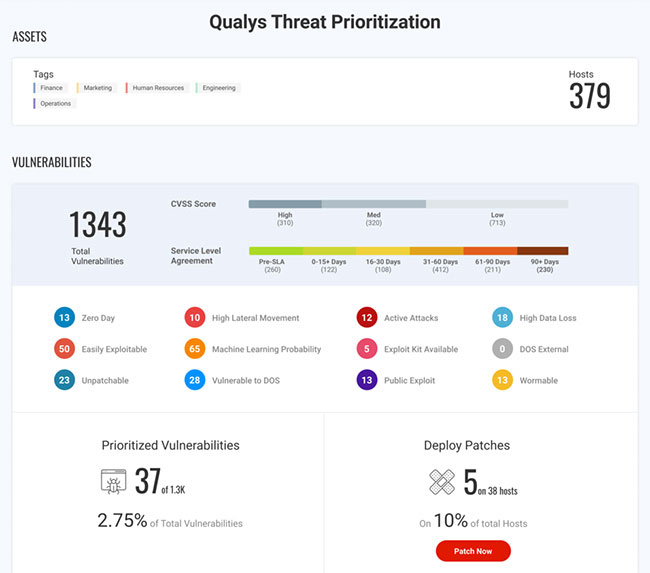Click the 2.75% of Total Vulnerabilities text
This screenshot has width=650, height=573.
tap(170, 521)
